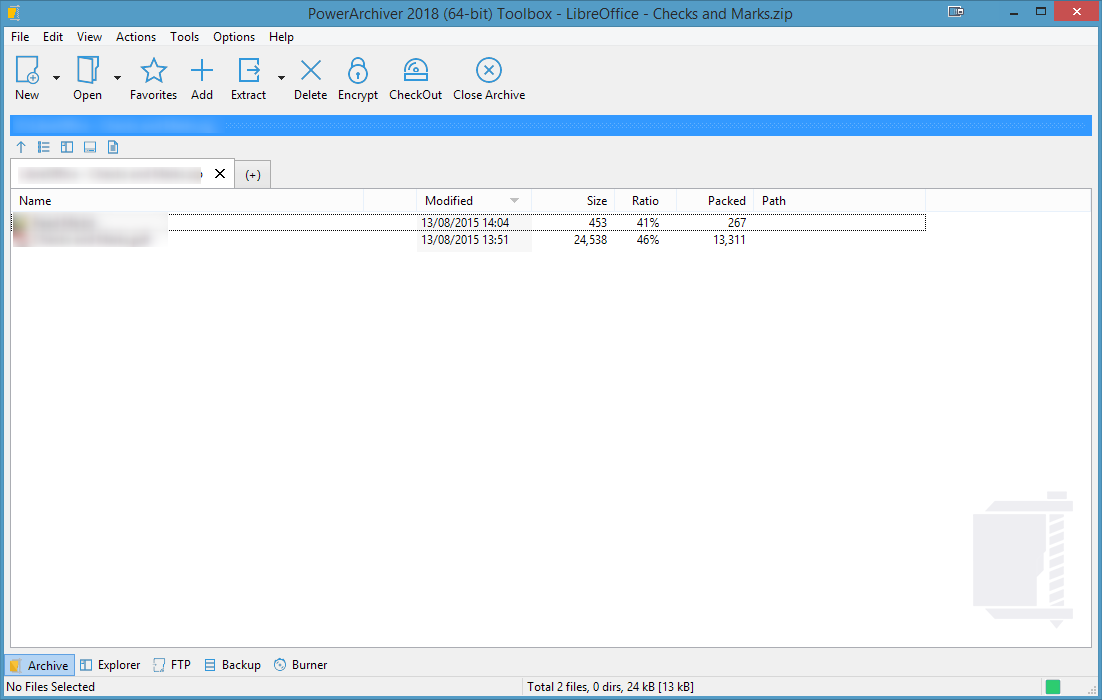Open the File menu

pyautogui.click(x=20, y=37)
